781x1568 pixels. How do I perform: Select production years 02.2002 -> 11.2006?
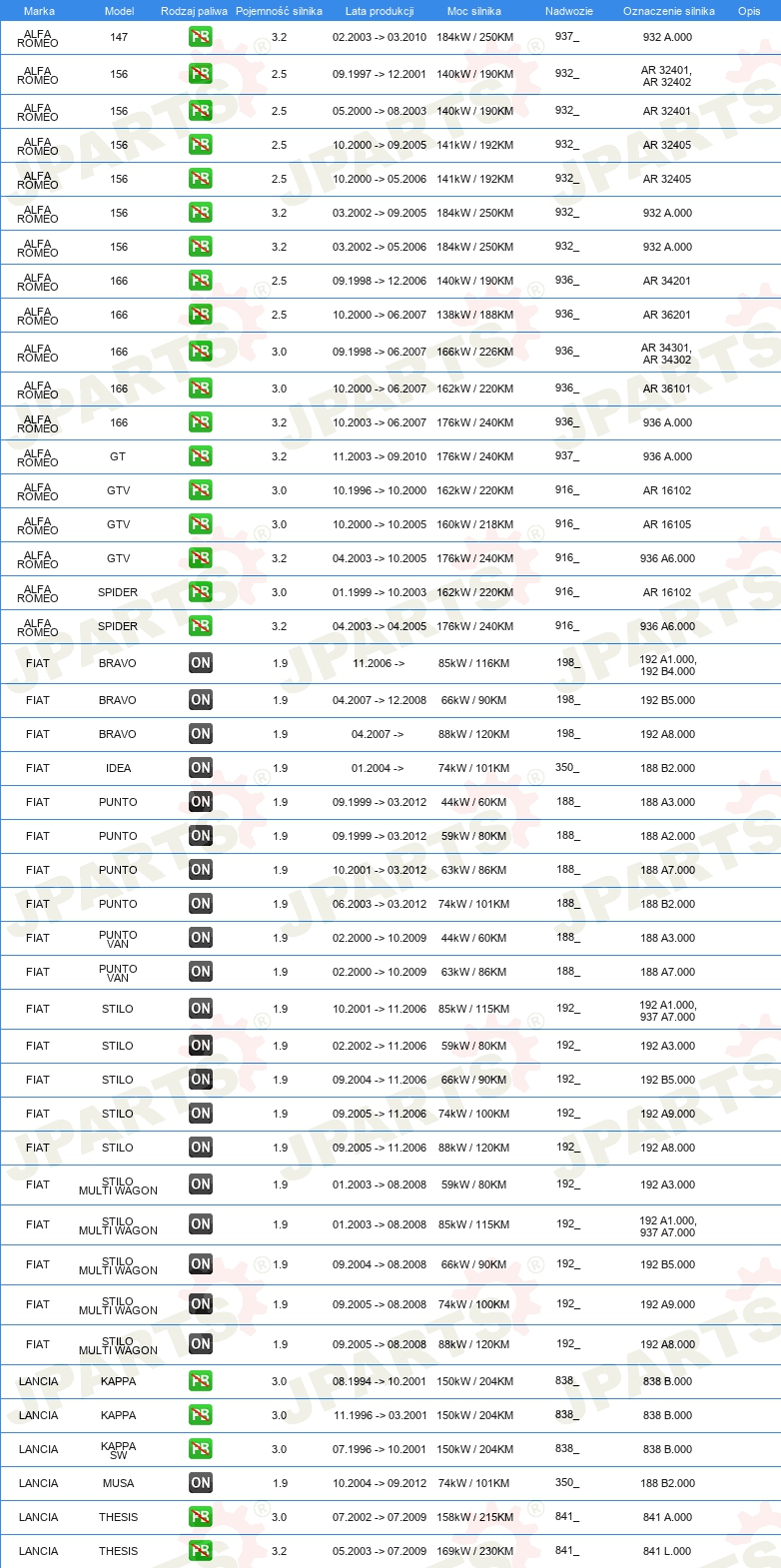pyautogui.click(x=380, y=1046)
